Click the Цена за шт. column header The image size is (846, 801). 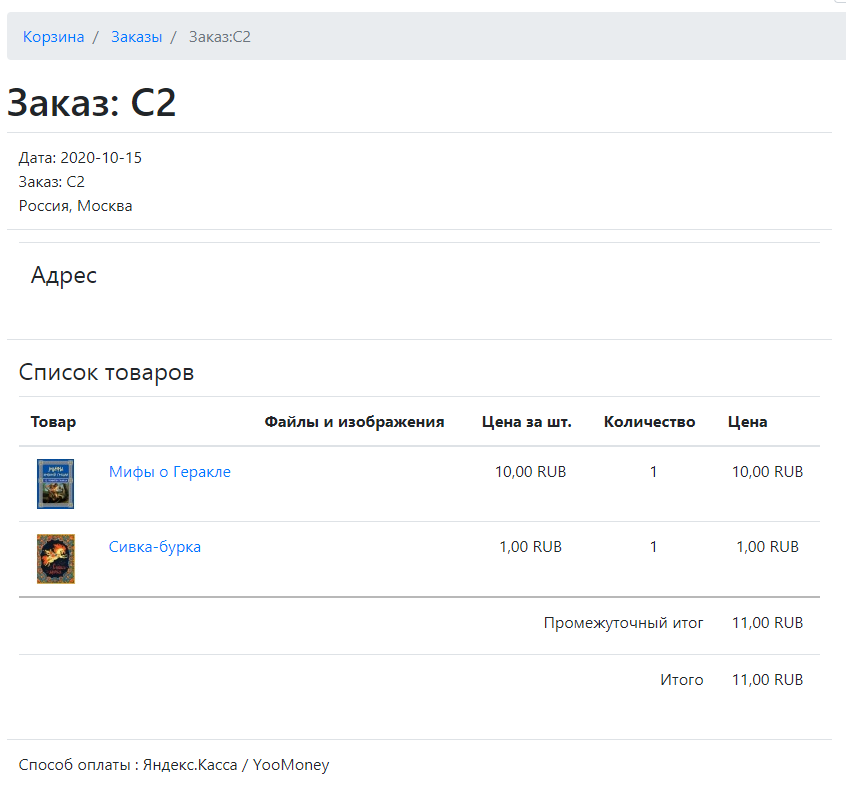[x=527, y=422]
